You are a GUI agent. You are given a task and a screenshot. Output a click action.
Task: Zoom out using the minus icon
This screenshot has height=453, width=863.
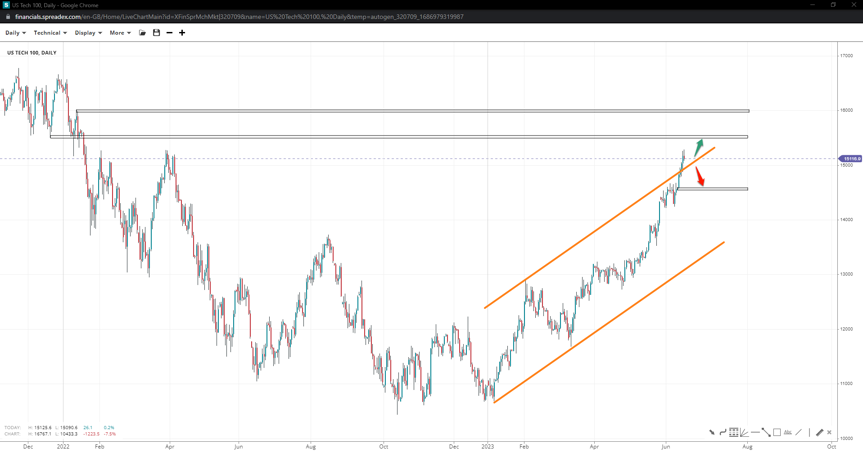pyautogui.click(x=169, y=33)
